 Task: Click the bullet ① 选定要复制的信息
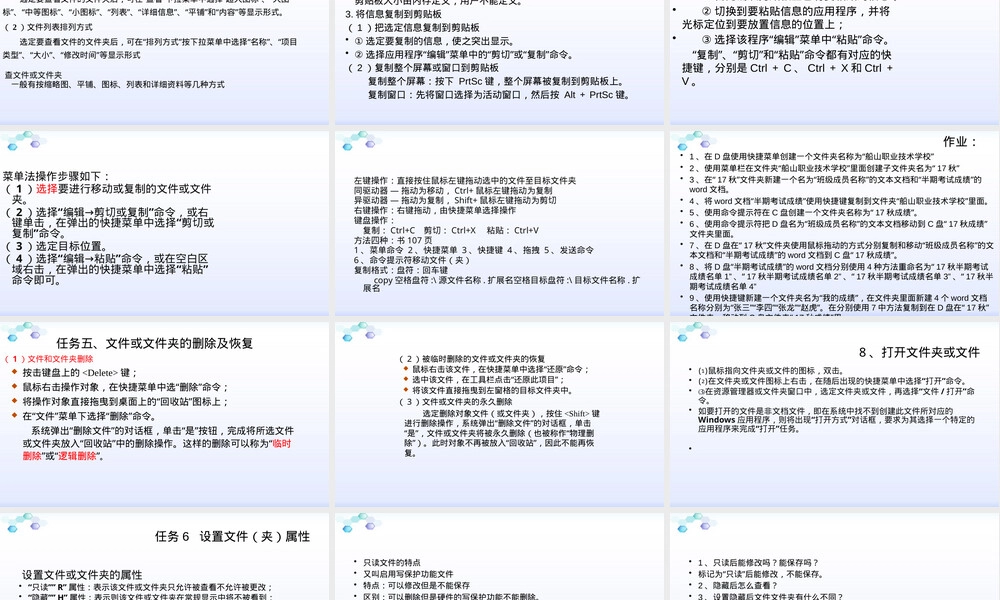[x=436, y=41]
